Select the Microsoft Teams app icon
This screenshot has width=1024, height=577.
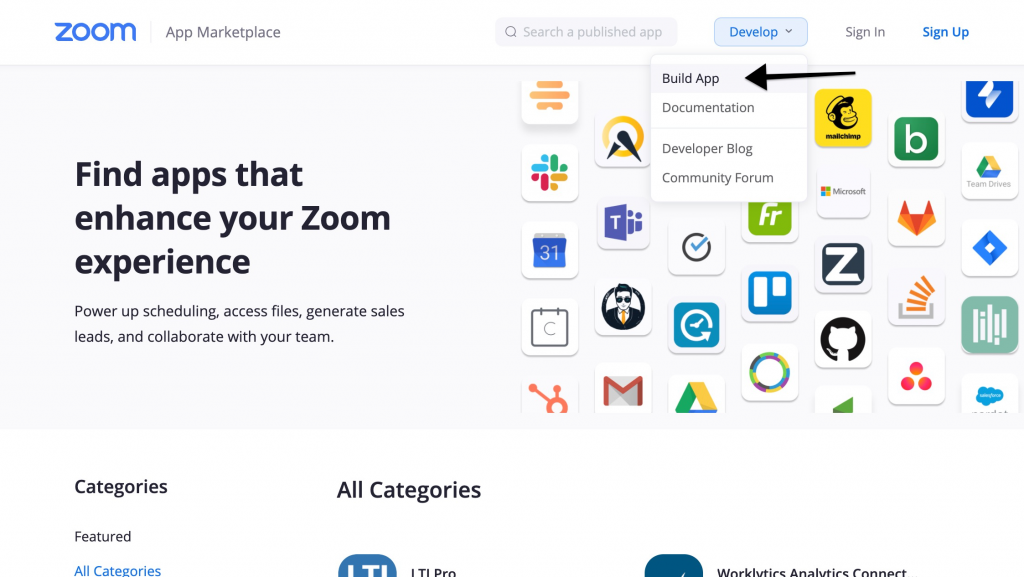coord(623,222)
